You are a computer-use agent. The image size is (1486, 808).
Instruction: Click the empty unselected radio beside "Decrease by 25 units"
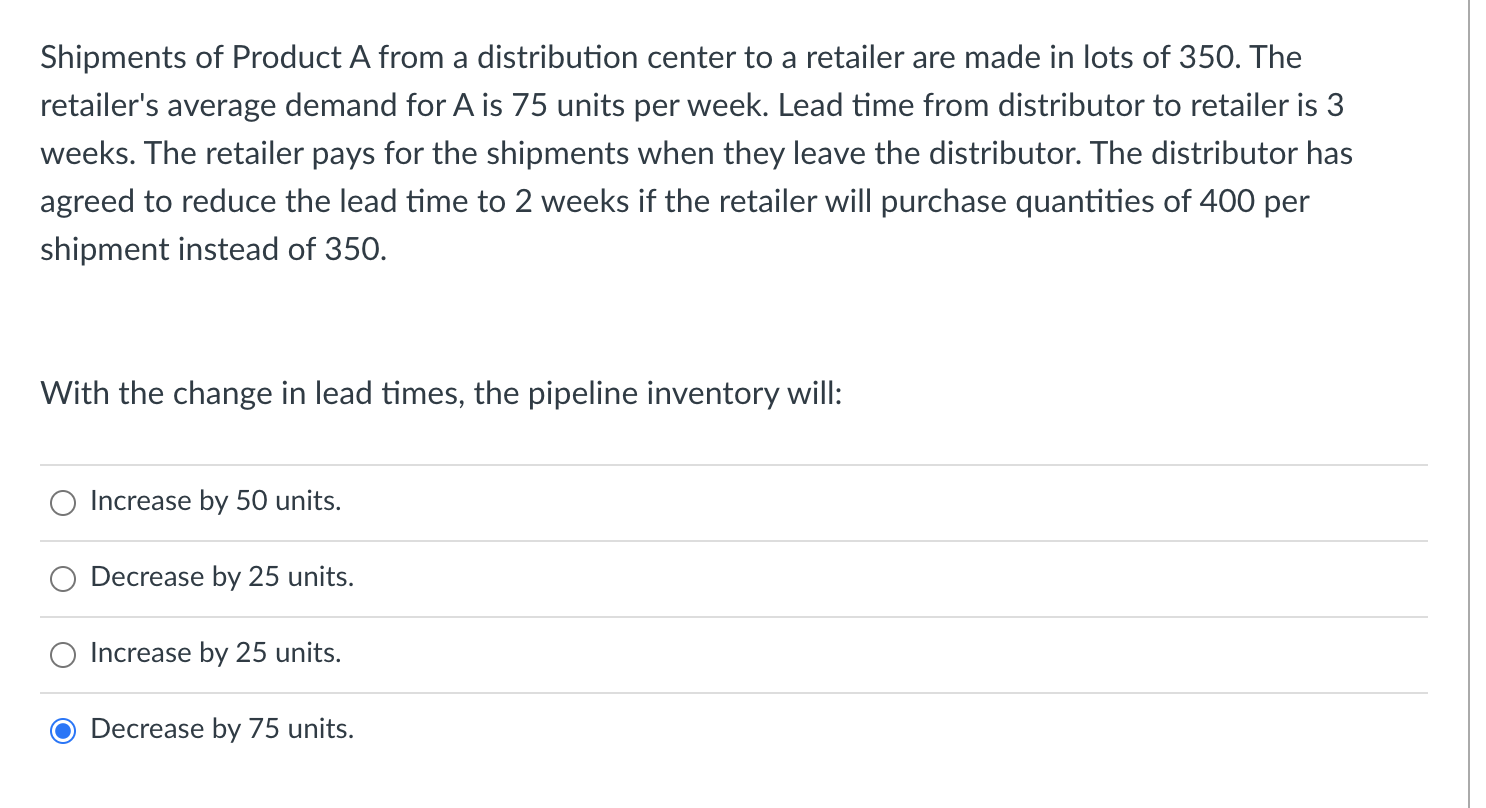tap(62, 579)
